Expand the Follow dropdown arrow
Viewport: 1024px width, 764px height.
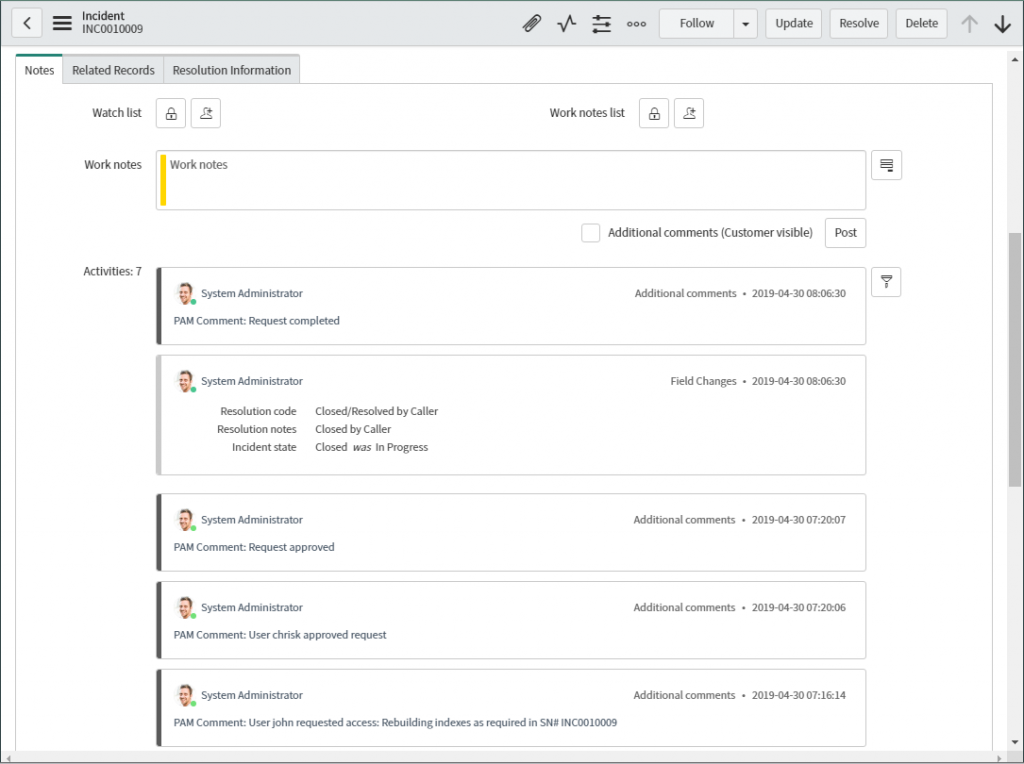pyautogui.click(x=745, y=24)
